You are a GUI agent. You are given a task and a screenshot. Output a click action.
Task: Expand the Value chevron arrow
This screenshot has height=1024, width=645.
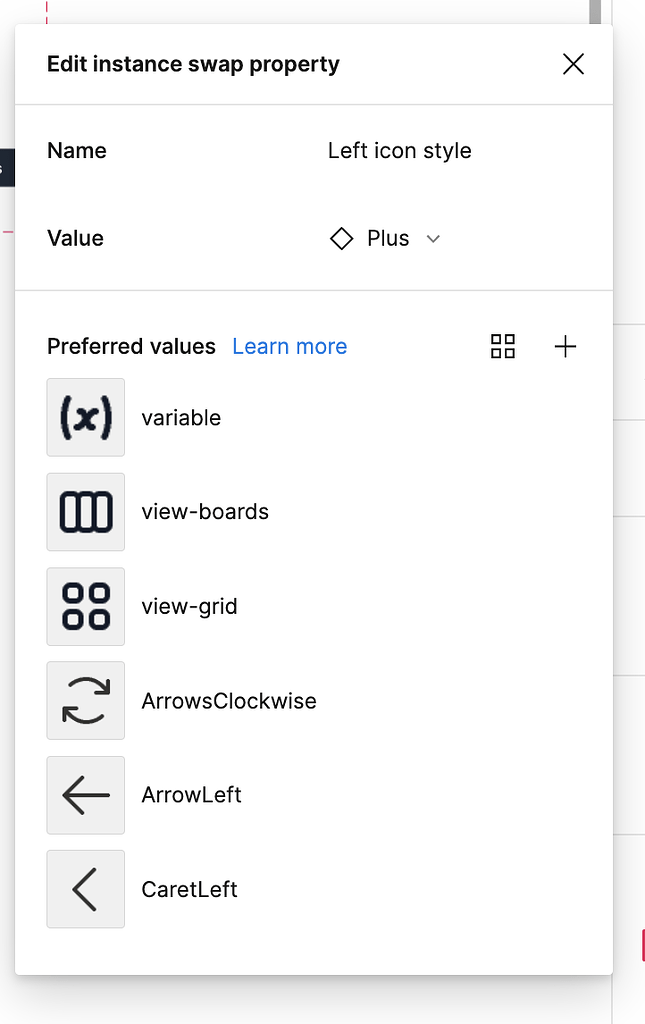(x=433, y=239)
